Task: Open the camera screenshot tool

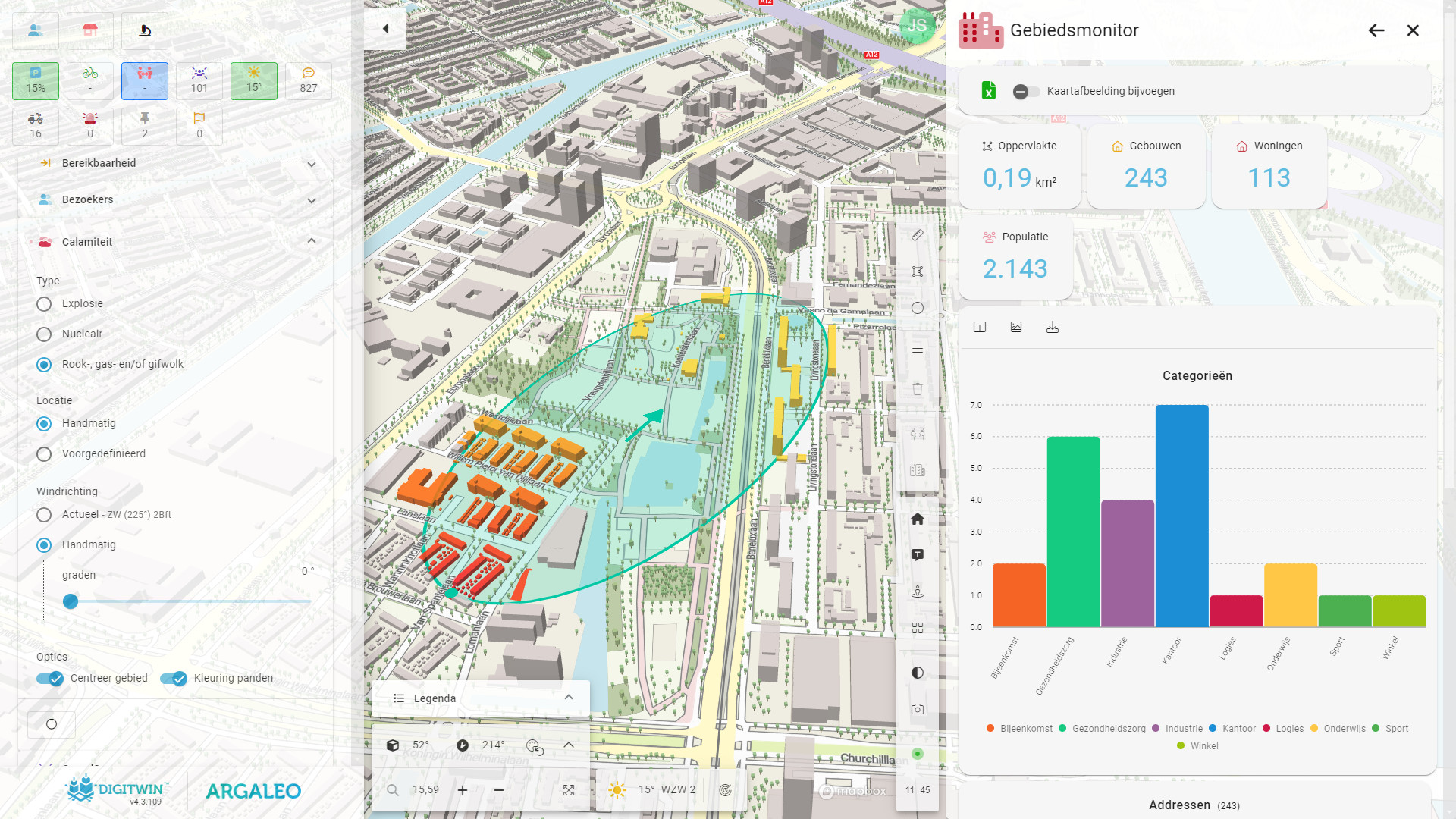Action: (x=917, y=709)
